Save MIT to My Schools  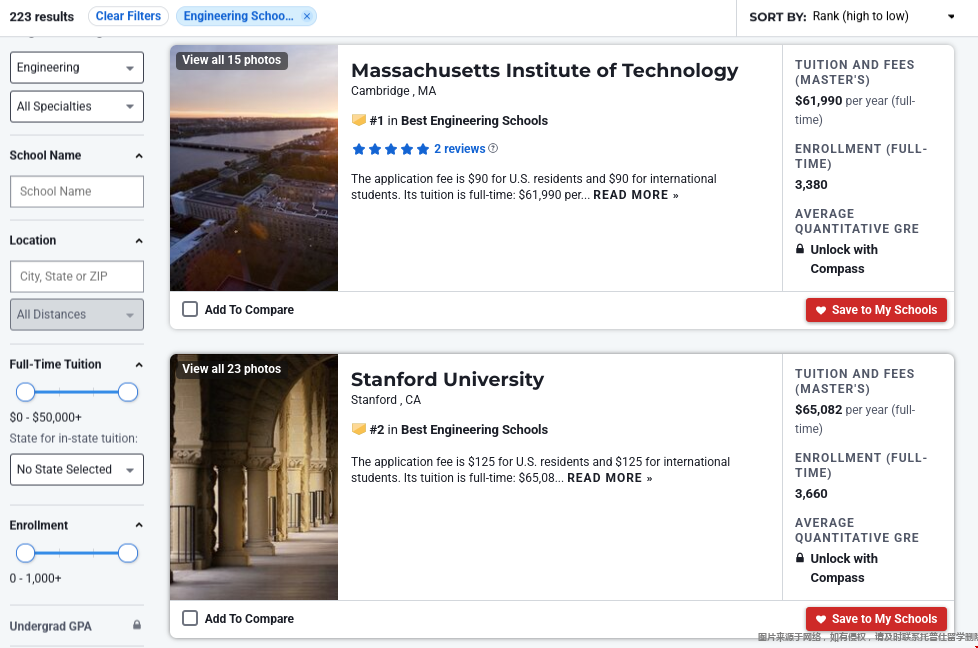876,310
